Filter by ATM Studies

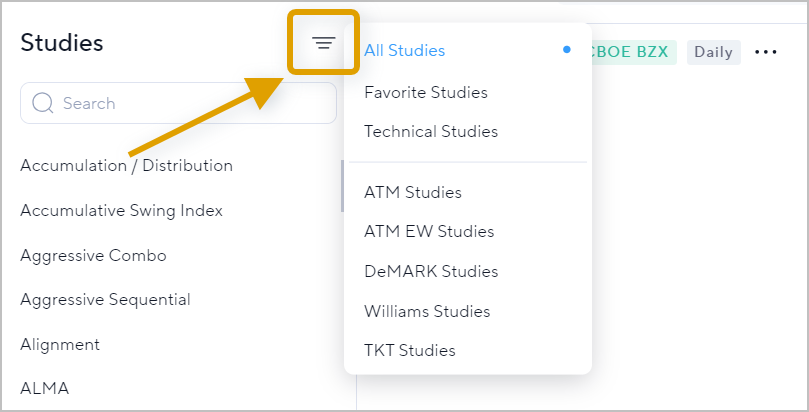(413, 192)
